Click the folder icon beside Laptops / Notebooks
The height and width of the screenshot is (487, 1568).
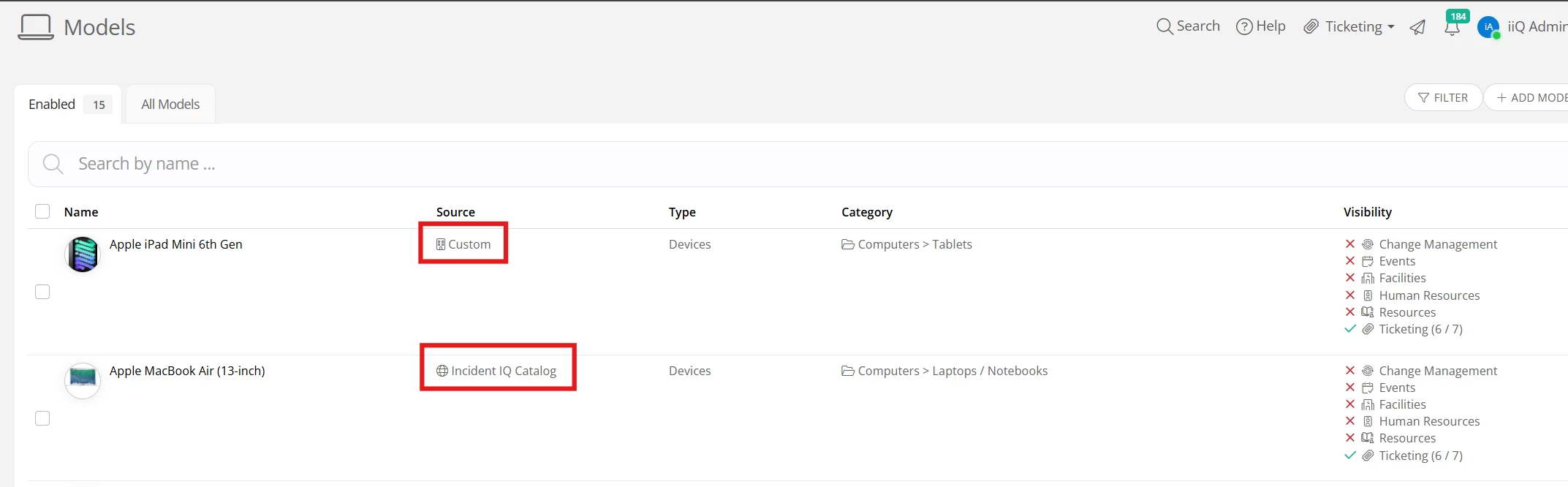[x=848, y=371]
